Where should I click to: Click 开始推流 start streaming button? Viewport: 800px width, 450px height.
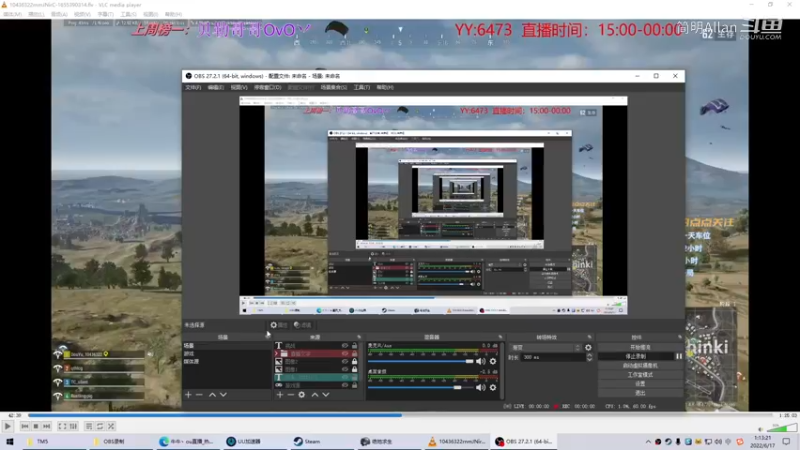tap(640, 347)
